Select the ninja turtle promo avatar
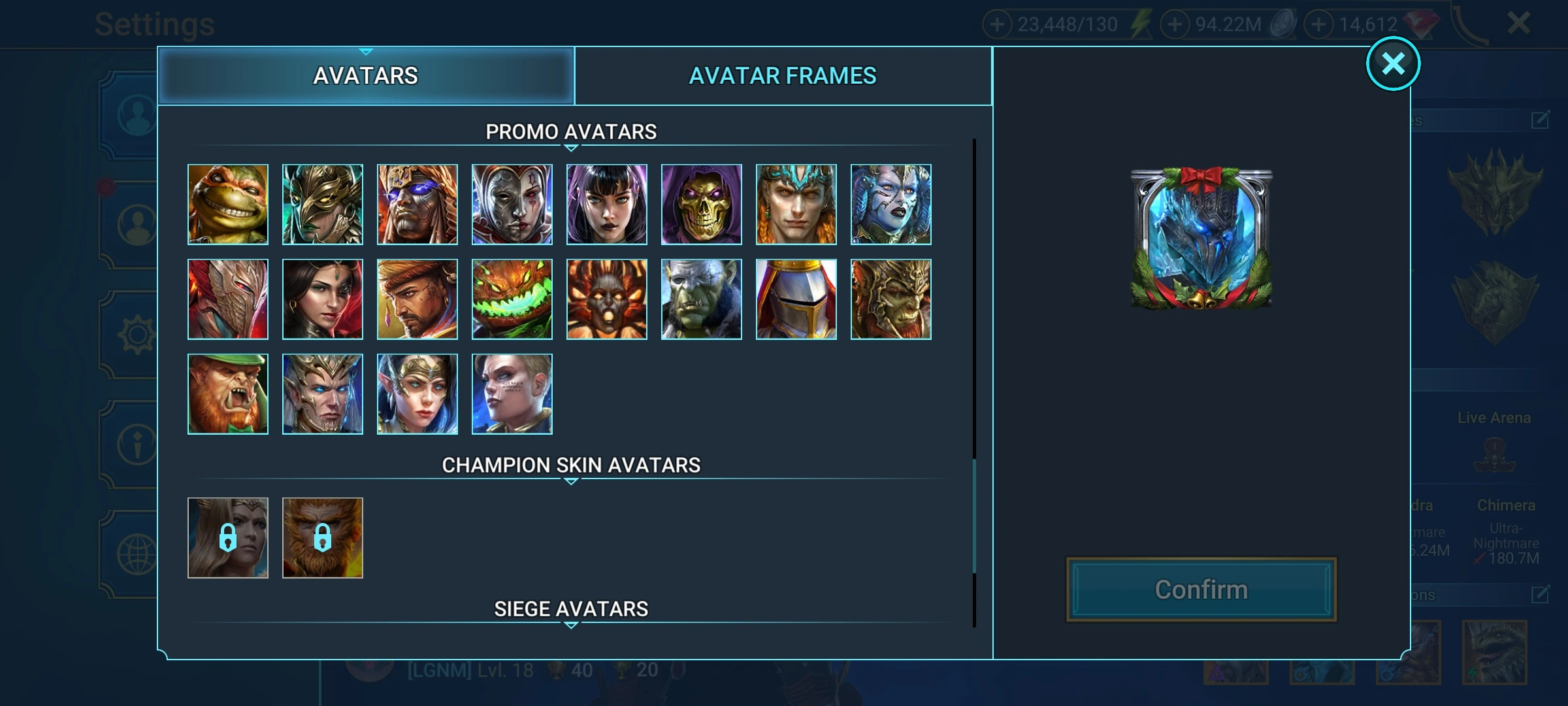The height and width of the screenshot is (706, 1568). [x=227, y=205]
